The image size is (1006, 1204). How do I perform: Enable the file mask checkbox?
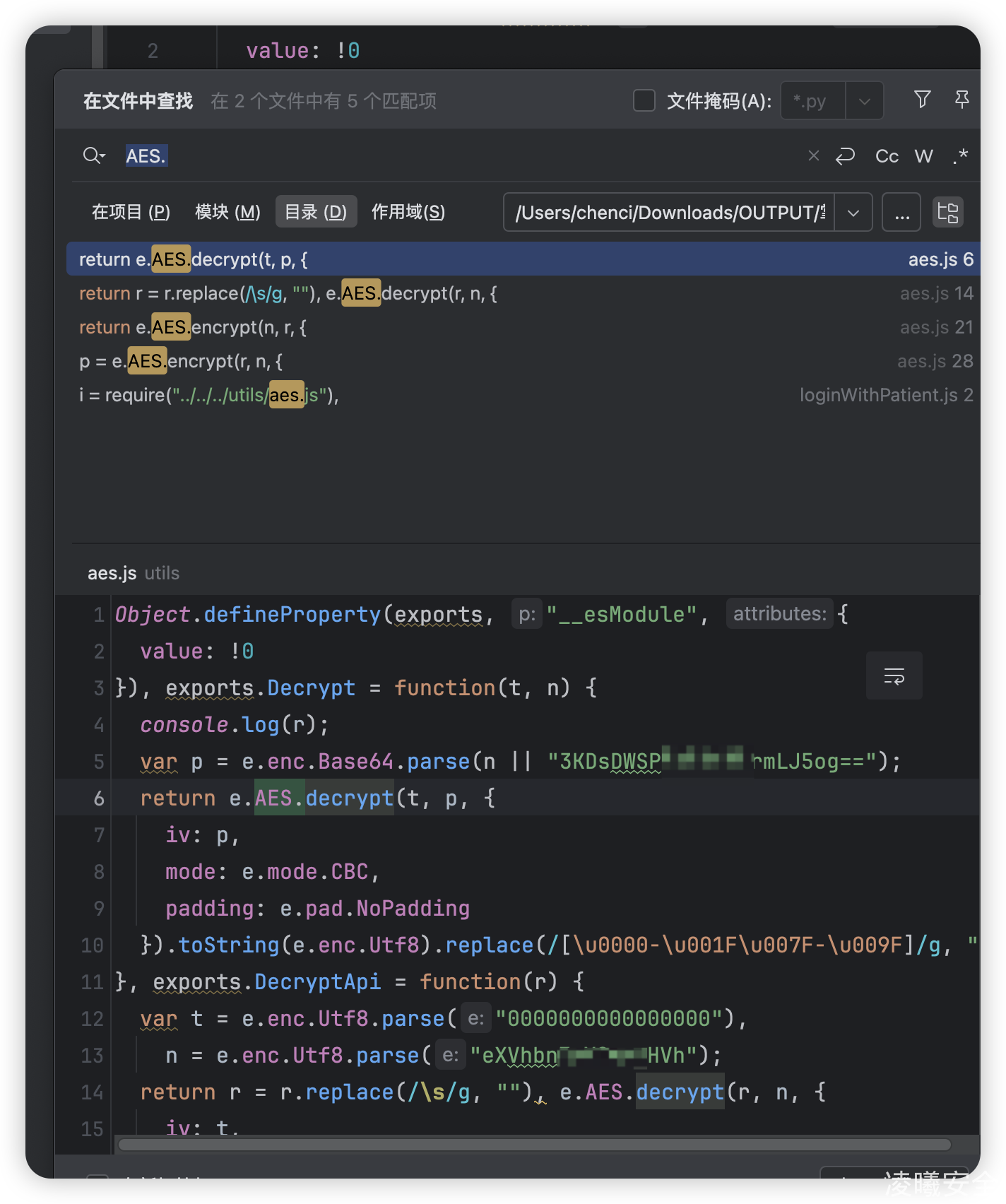644,100
